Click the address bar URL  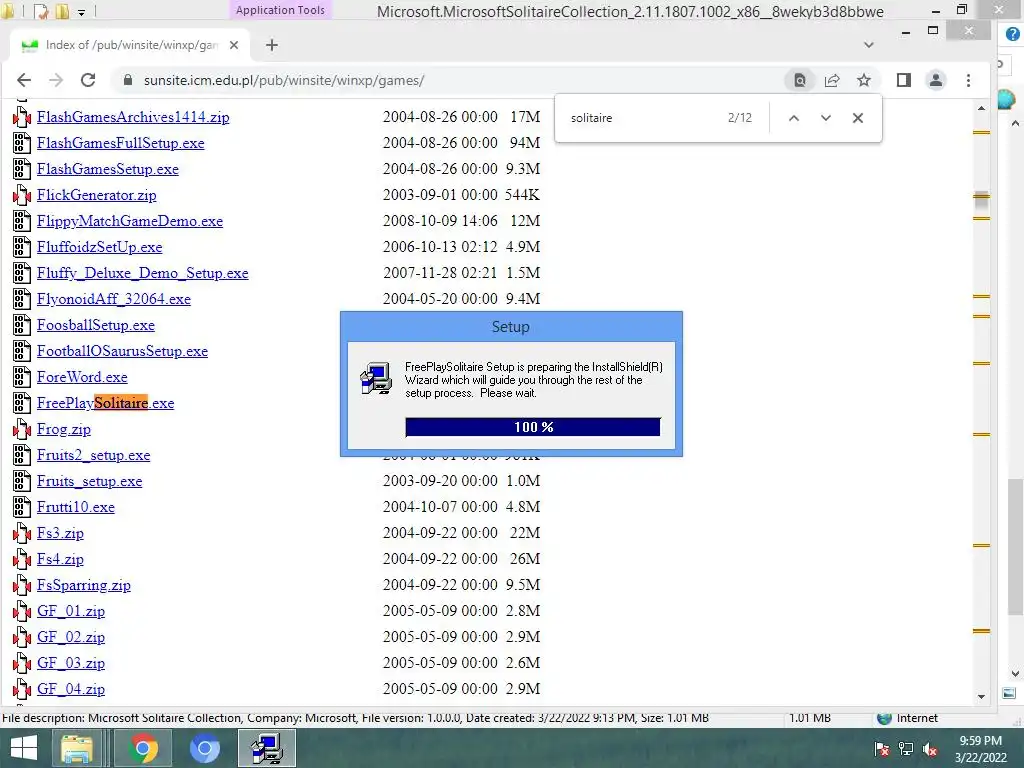tap(284, 80)
